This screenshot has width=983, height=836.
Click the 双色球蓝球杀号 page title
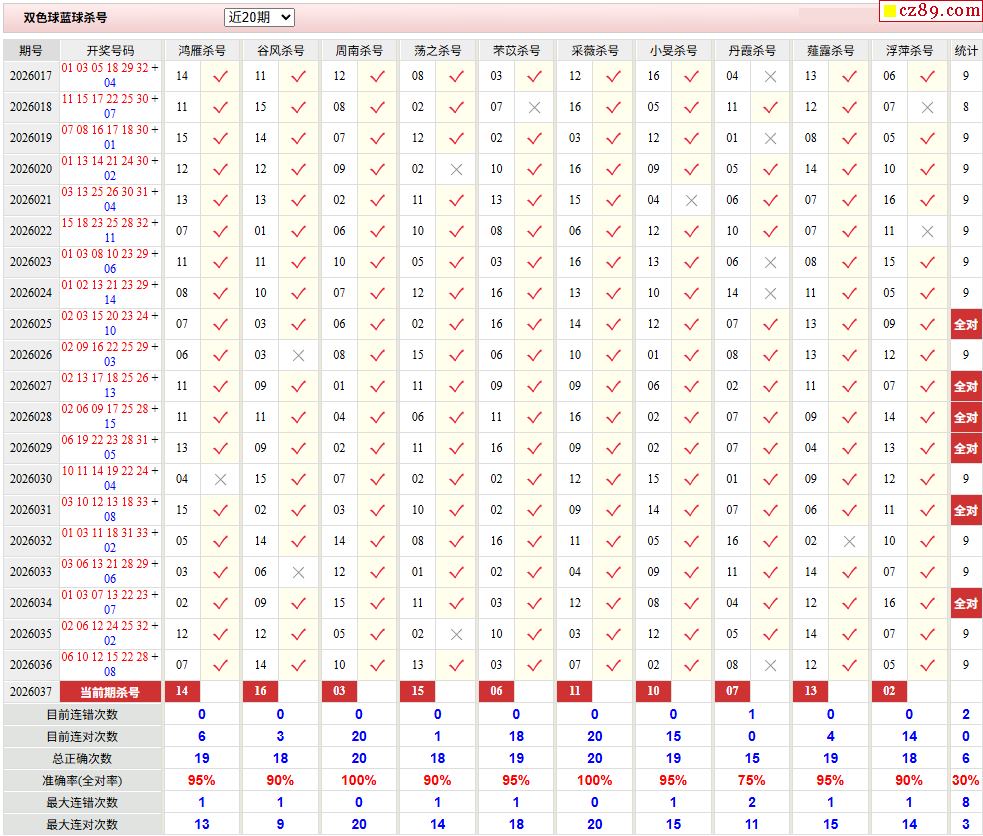pyautogui.click(x=66, y=18)
